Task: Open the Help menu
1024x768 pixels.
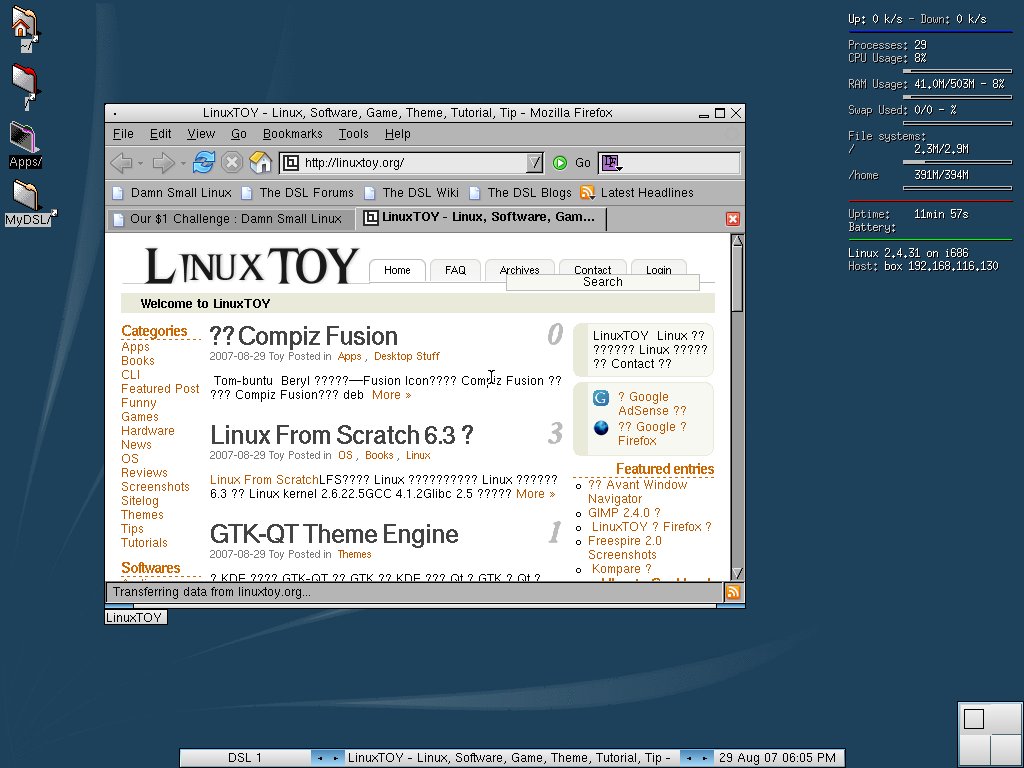Action: (397, 134)
